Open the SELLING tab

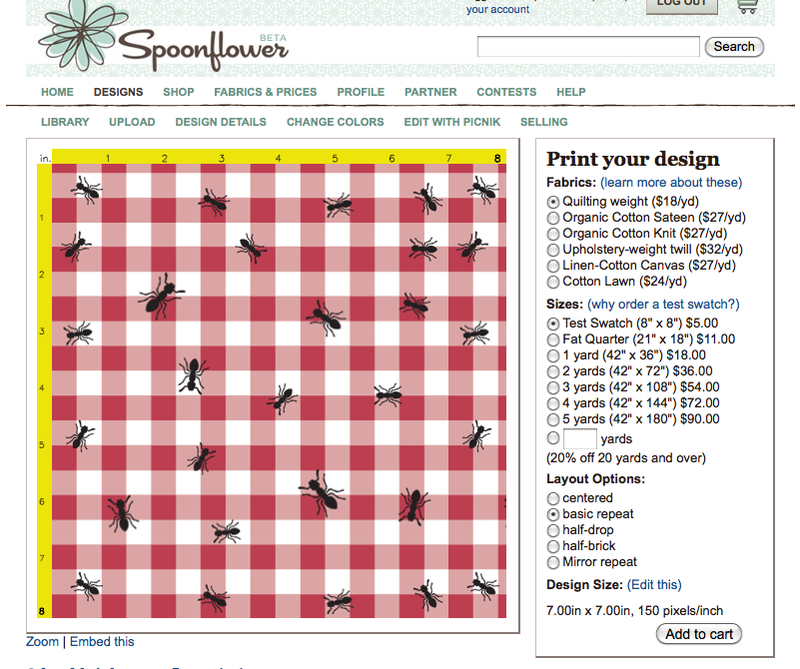click(544, 122)
